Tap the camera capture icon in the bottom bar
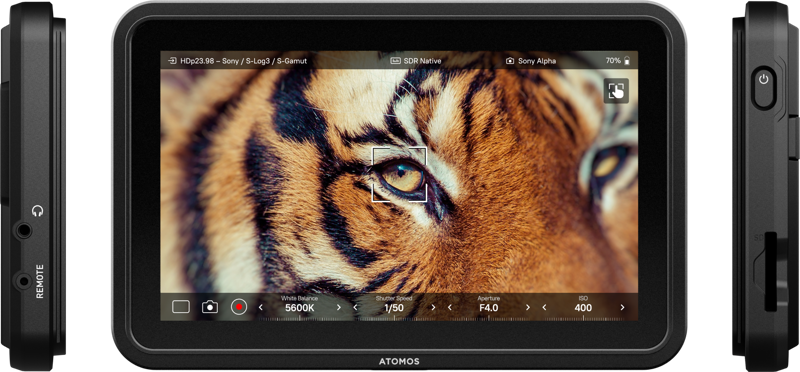800x372 pixels. click(x=210, y=307)
